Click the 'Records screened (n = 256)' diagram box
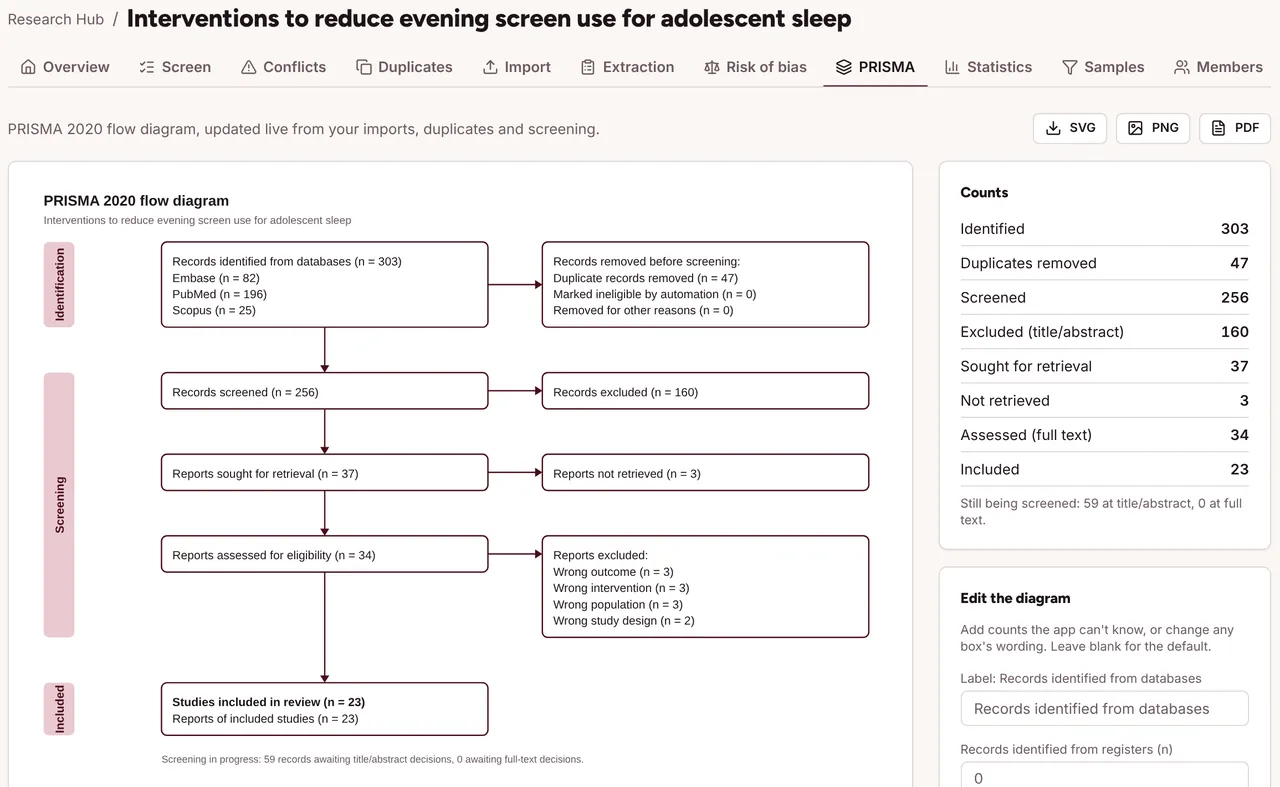The width and height of the screenshot is (1280, 787). tap(325, 391)
